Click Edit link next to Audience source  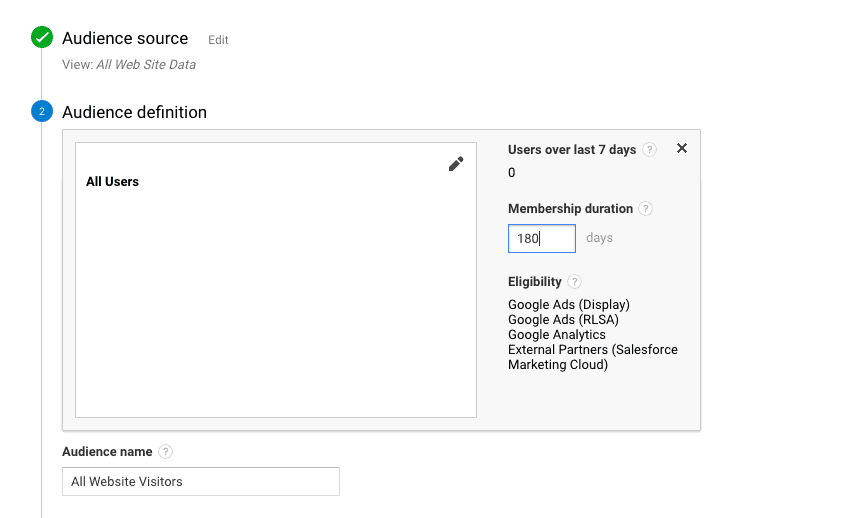218,40
